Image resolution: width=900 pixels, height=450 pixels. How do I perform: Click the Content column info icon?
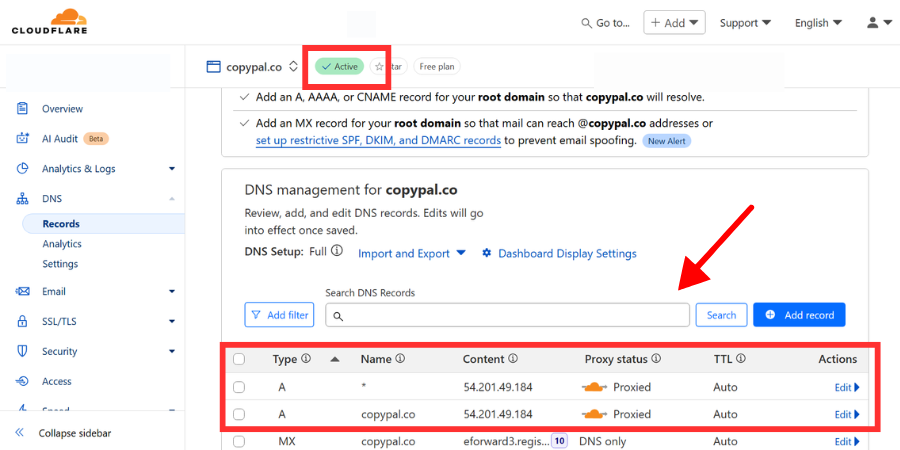tap(513, 358)
